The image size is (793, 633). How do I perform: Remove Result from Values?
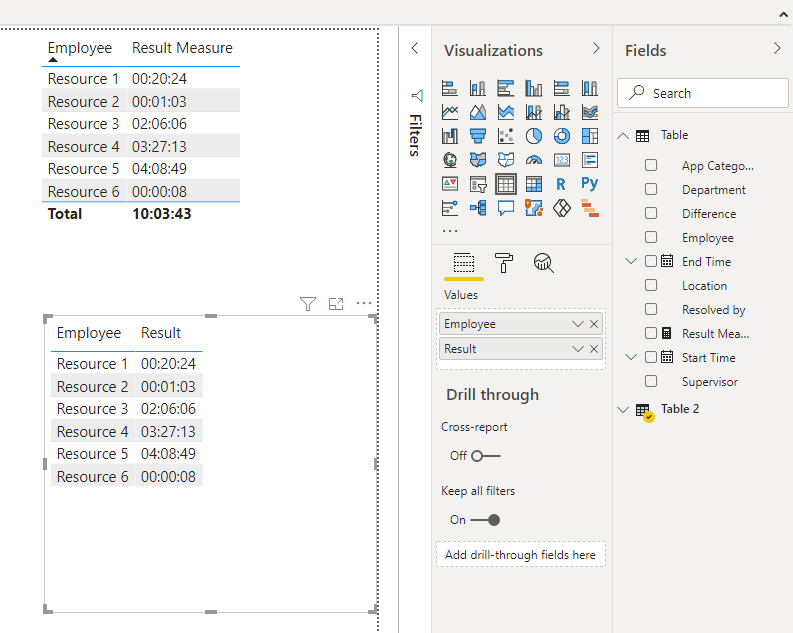coord(594,349)
